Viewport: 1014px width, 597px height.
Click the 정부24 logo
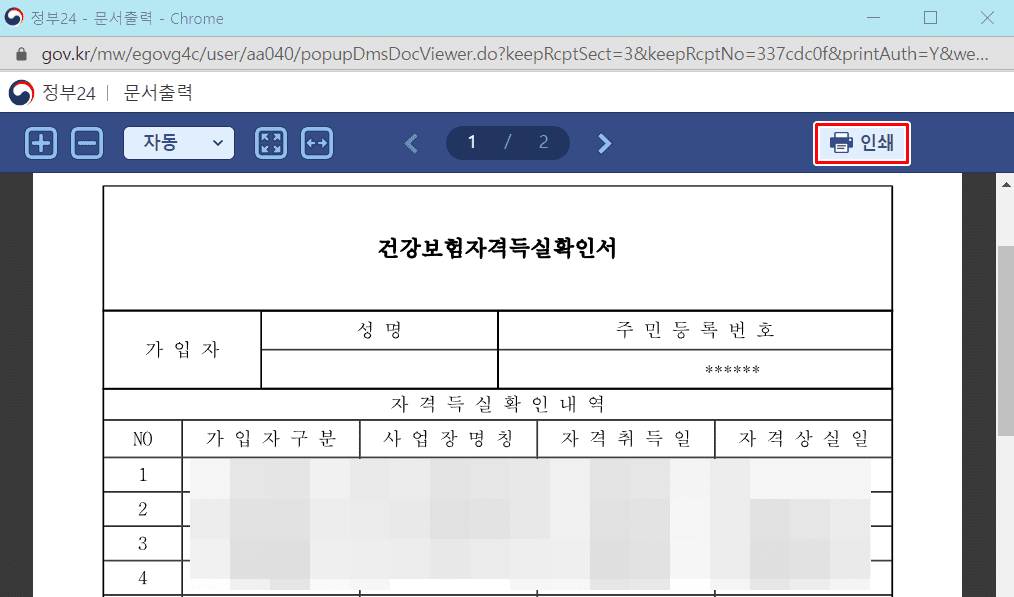[x=53, y=93]
